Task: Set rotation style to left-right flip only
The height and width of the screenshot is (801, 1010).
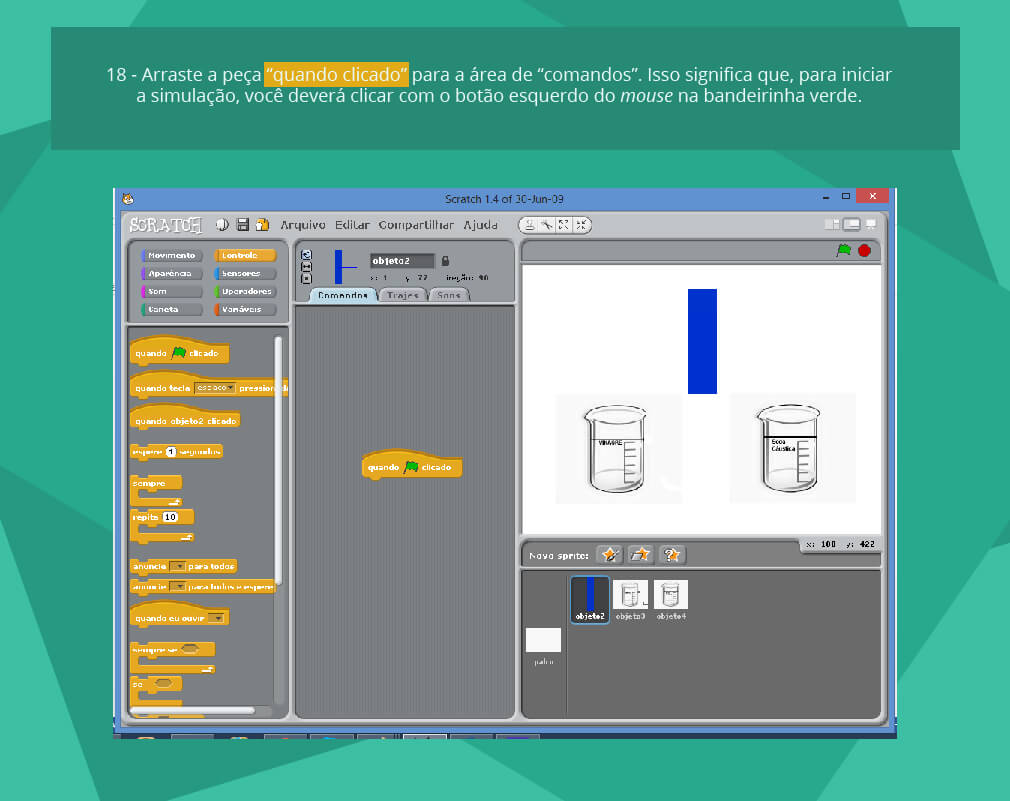Action: click(307, 267)
